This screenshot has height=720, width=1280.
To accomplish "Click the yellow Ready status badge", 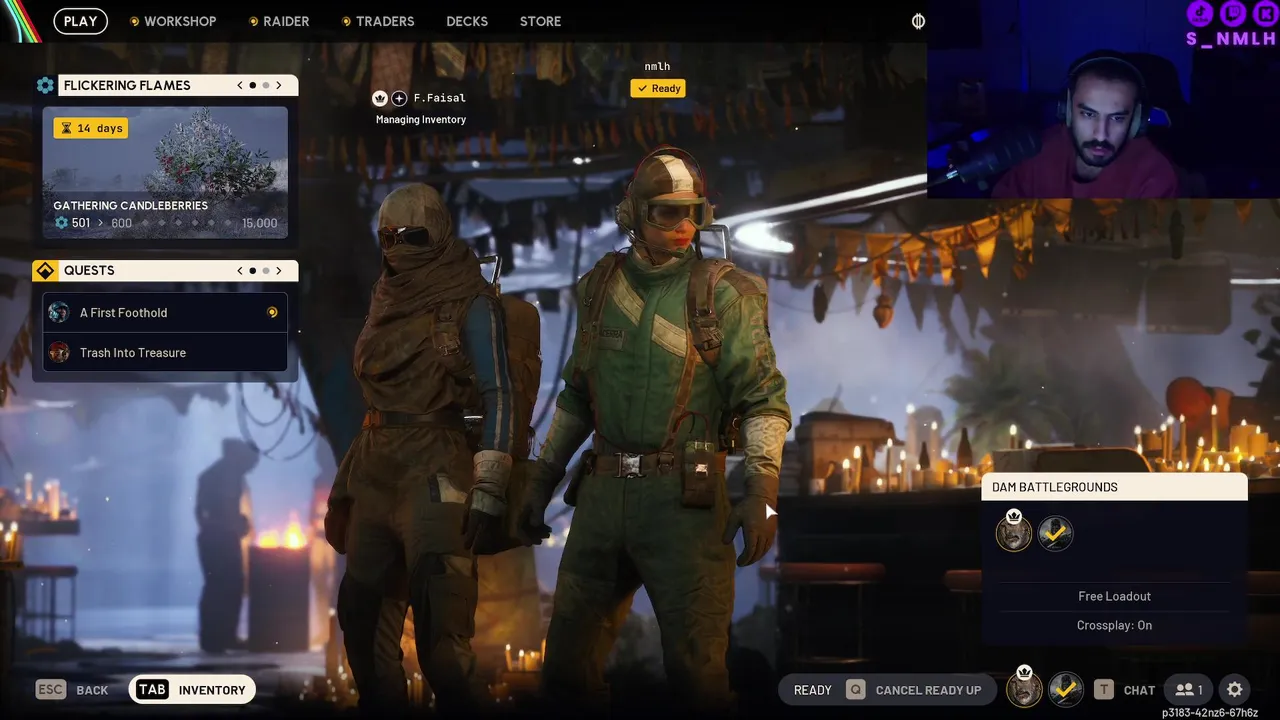I will click(x=658, y=88).
